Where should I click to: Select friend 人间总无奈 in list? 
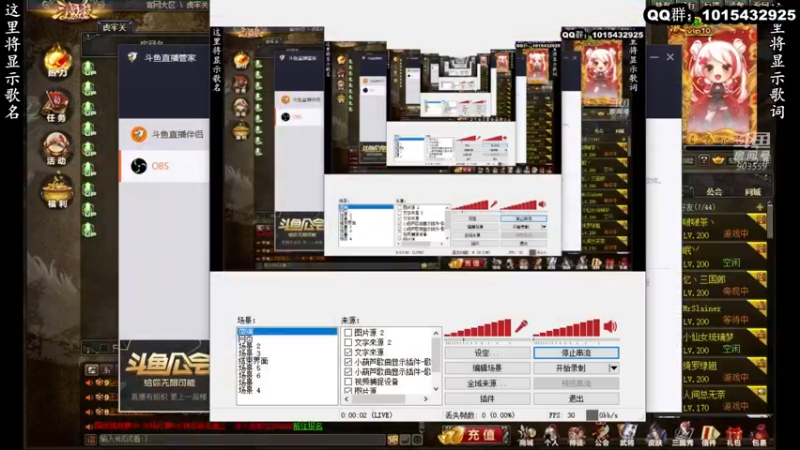coord(724,401)
